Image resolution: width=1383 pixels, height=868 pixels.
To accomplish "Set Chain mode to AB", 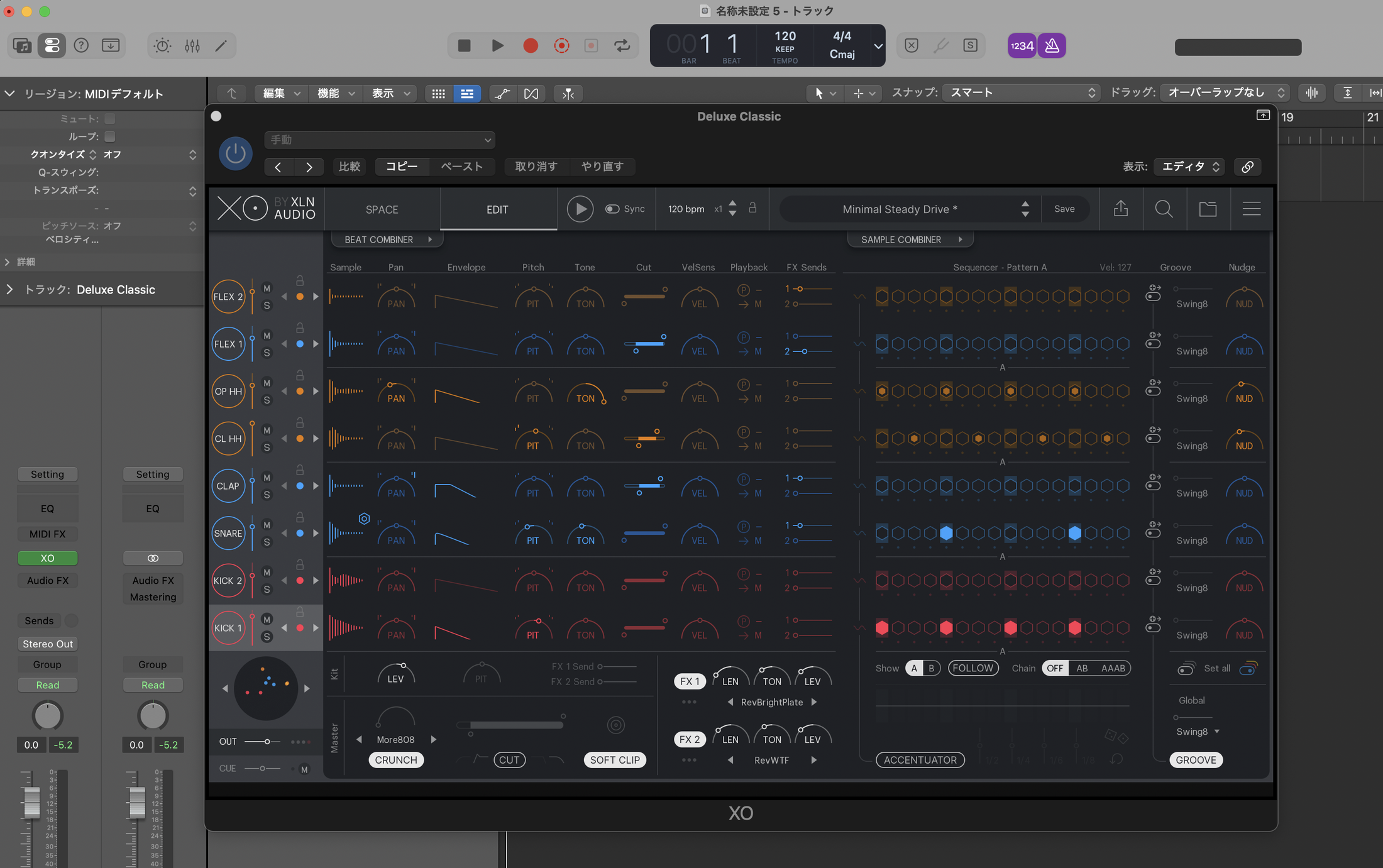I will pos(1082,668).
